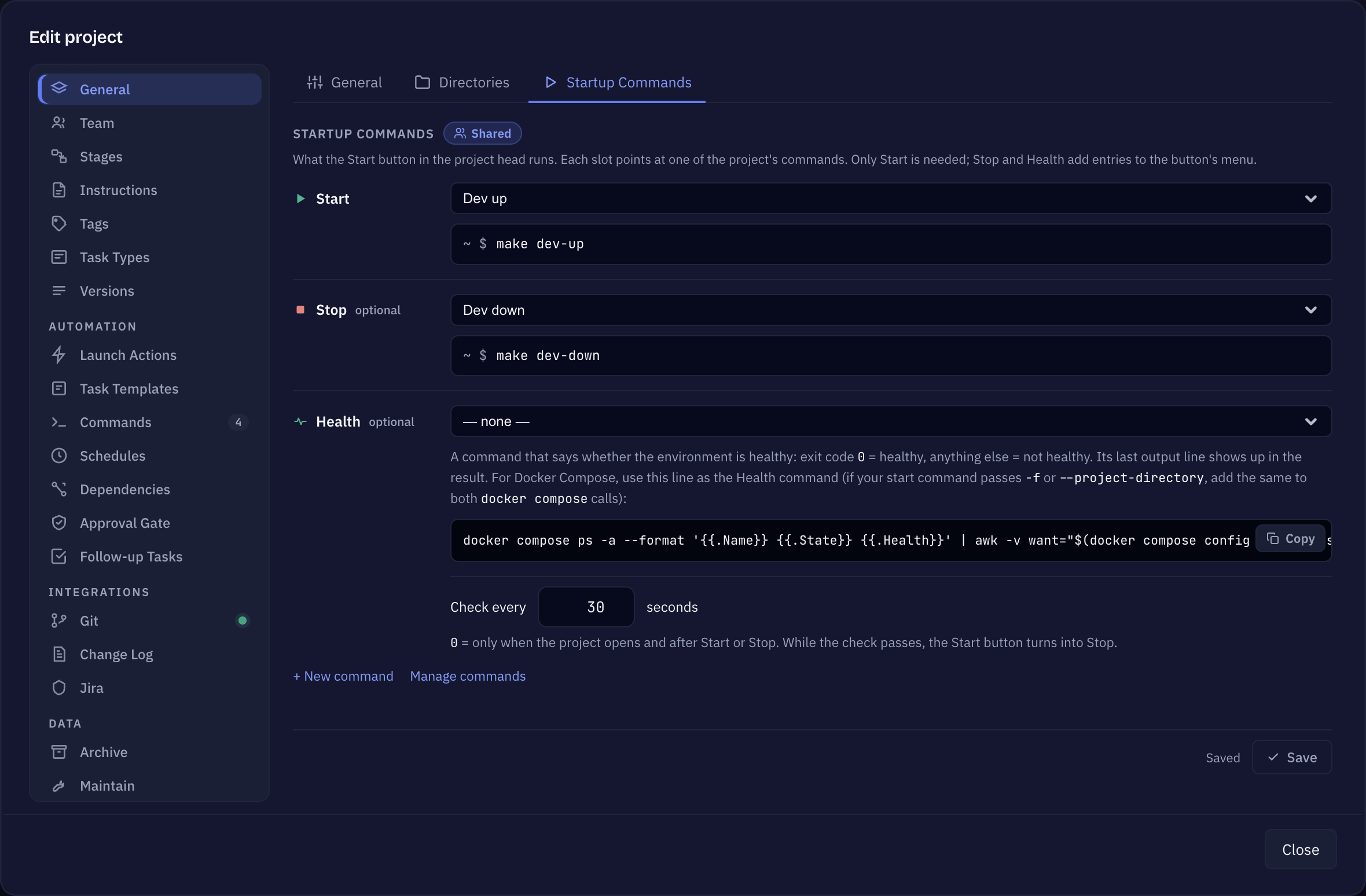This screenshot has width=1366, height=896.
Task: Click the Launch Actions lightning icon
Action: click(58, 355)
